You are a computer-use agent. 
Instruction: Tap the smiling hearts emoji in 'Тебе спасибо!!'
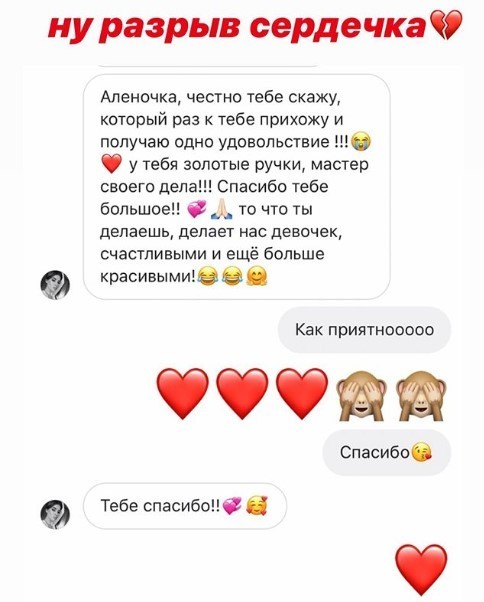pyautogui.click(x=258, y=506)
